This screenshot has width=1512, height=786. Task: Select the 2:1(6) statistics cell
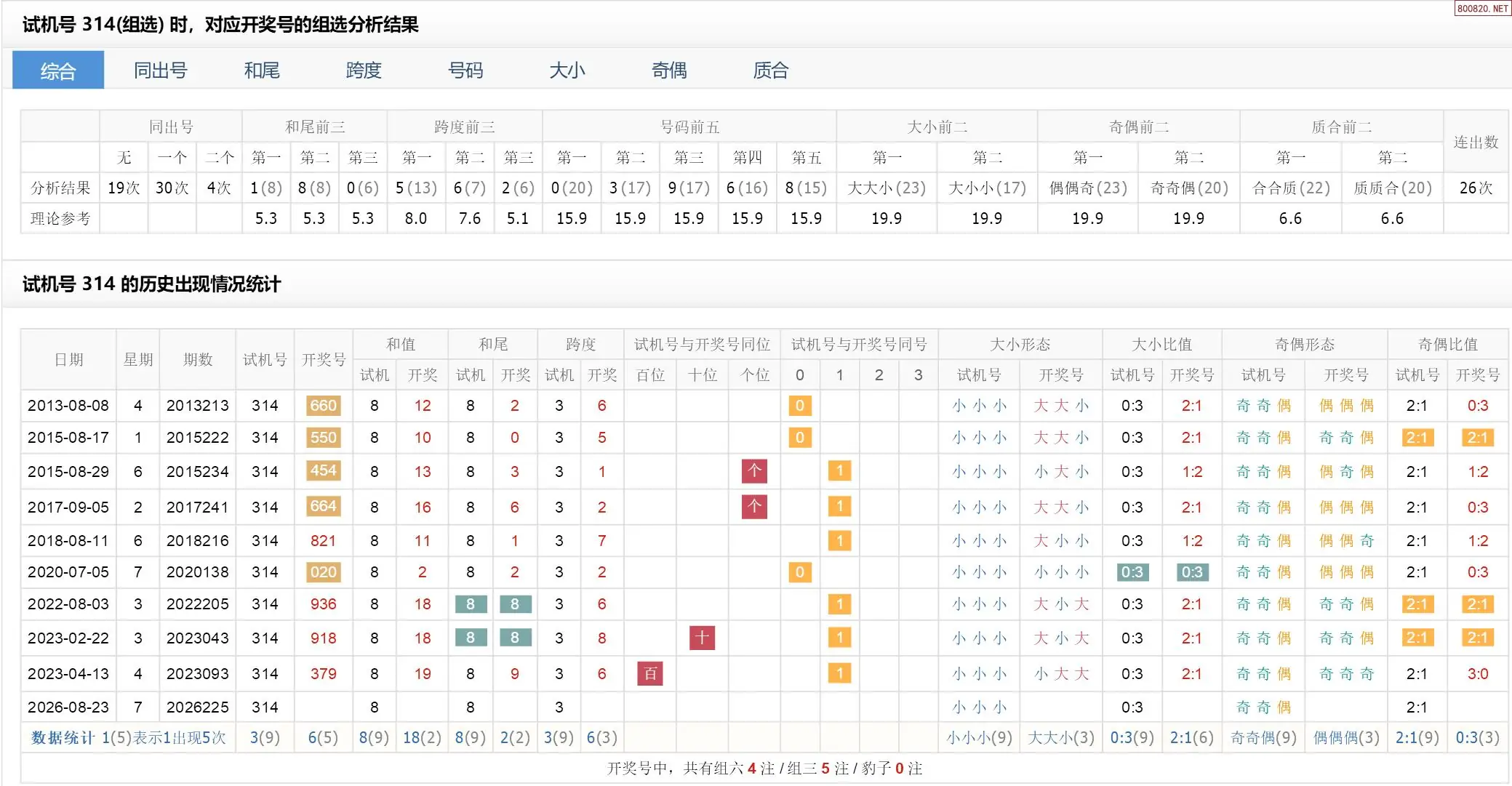(1192, 738)
